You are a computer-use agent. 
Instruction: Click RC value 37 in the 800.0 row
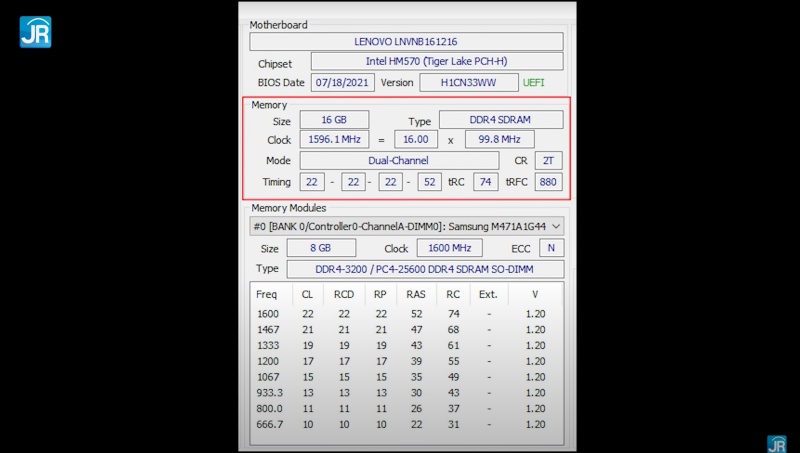pyautogui.click(x=454, y=409)
